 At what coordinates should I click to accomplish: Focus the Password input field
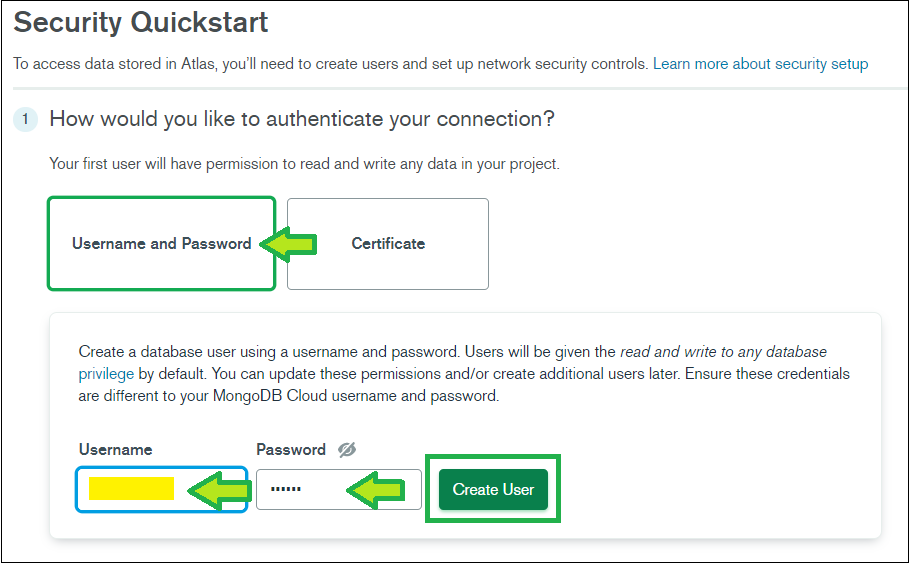[339, 489]
